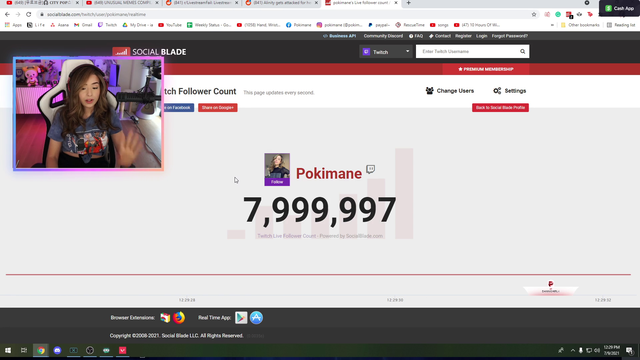Open the YouTube bookmark

pos(170,25)
